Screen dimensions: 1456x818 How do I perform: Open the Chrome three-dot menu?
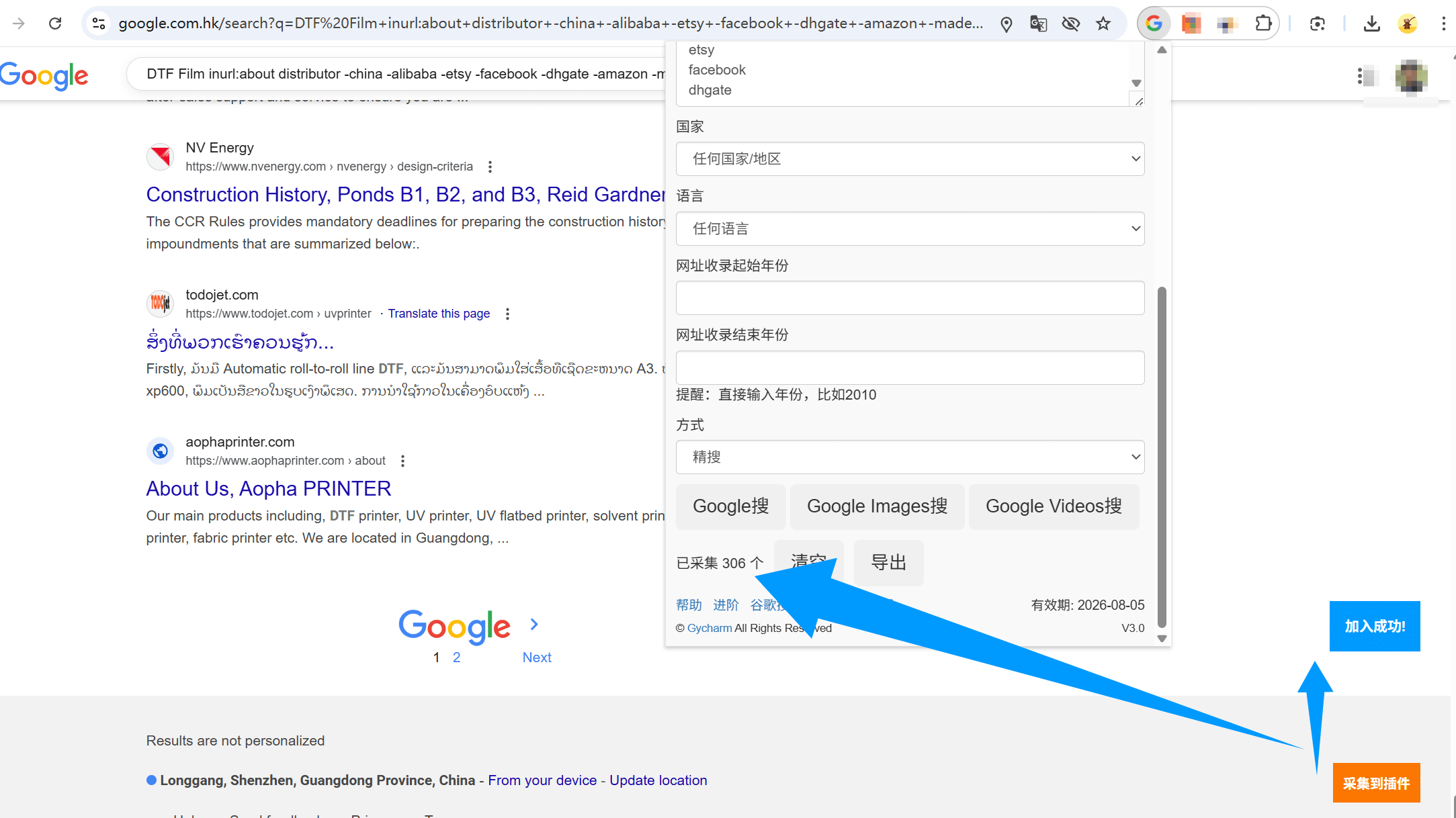tap(1443, 24)
